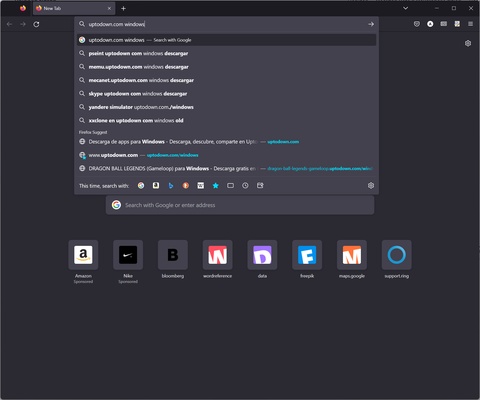Open the hamburger application menu
Image resolution: width=480 pixels, height=400 pixels.
[x=470, y=24]
